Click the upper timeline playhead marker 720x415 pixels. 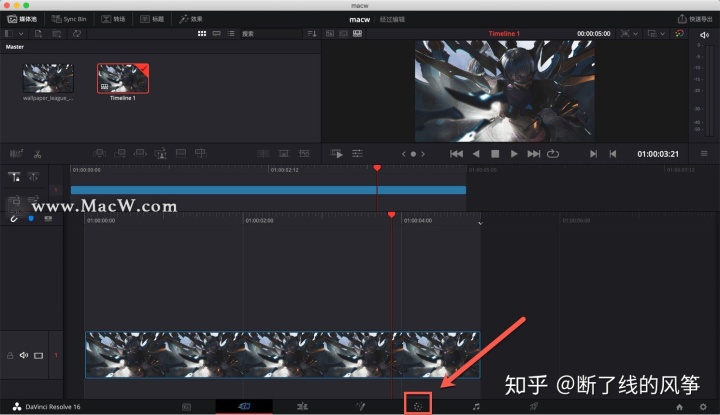click(377, 168)
